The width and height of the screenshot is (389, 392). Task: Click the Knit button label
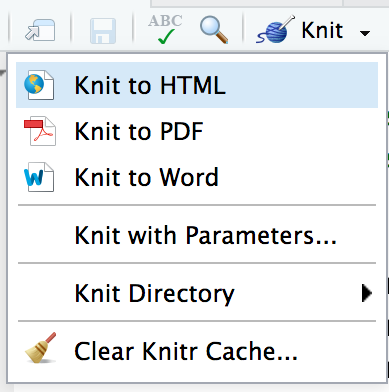point(322,31)
